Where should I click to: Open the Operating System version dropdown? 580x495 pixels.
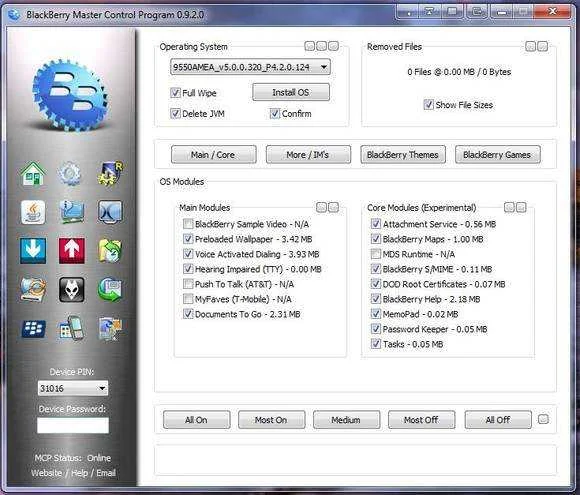[250, 67]
